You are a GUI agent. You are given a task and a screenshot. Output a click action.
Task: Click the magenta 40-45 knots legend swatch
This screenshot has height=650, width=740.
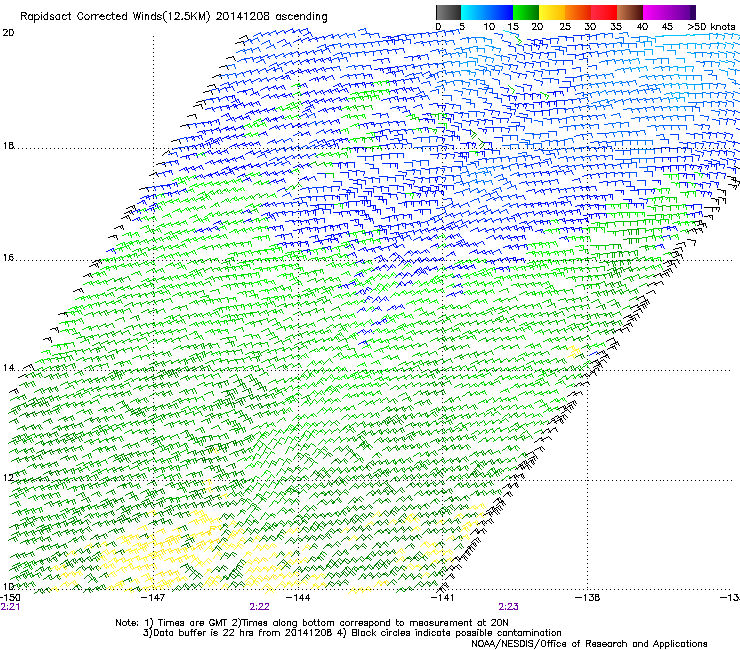[x=656, y=12]
